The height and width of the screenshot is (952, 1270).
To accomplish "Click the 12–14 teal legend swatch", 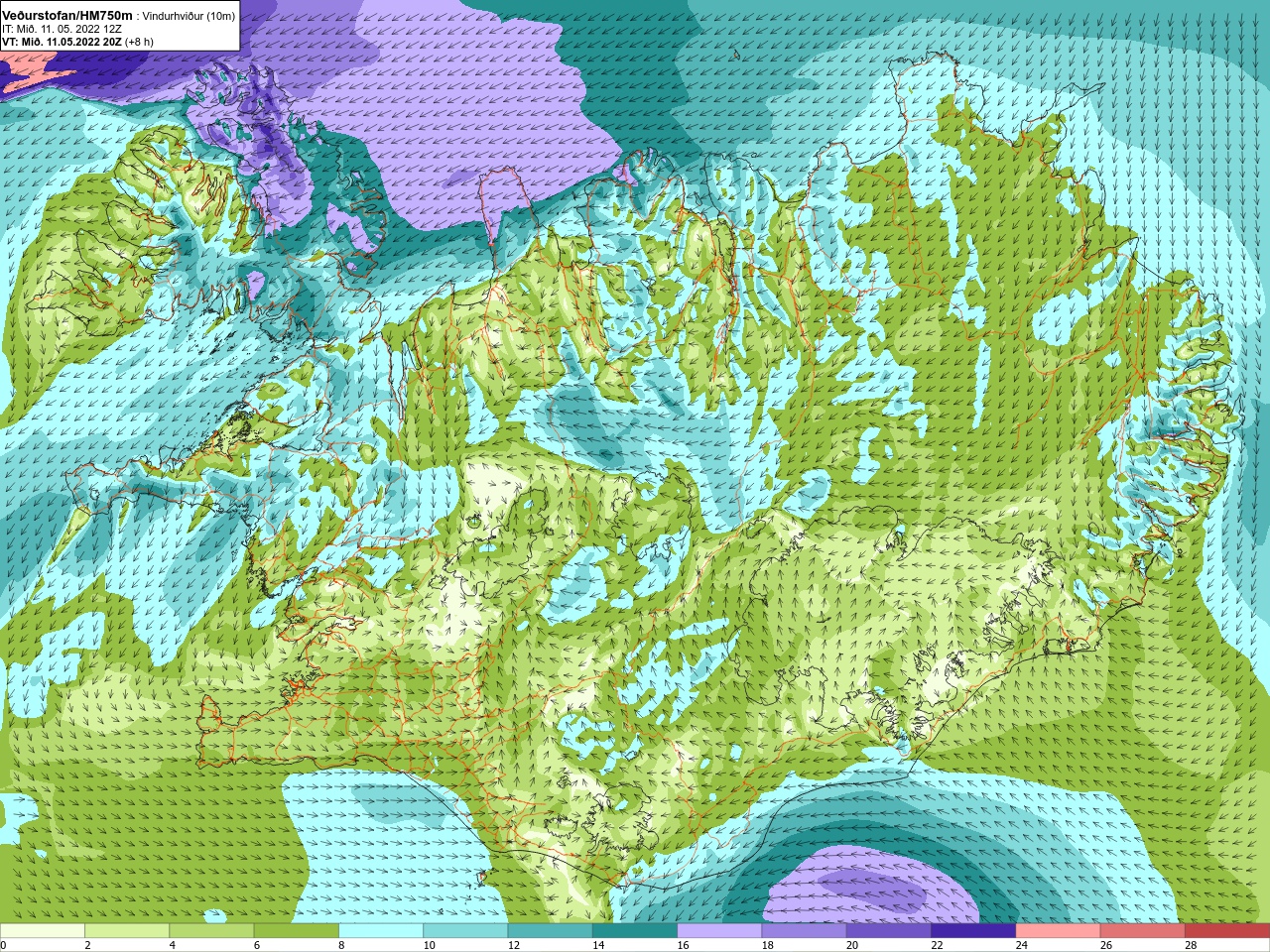I will [551, 931].
